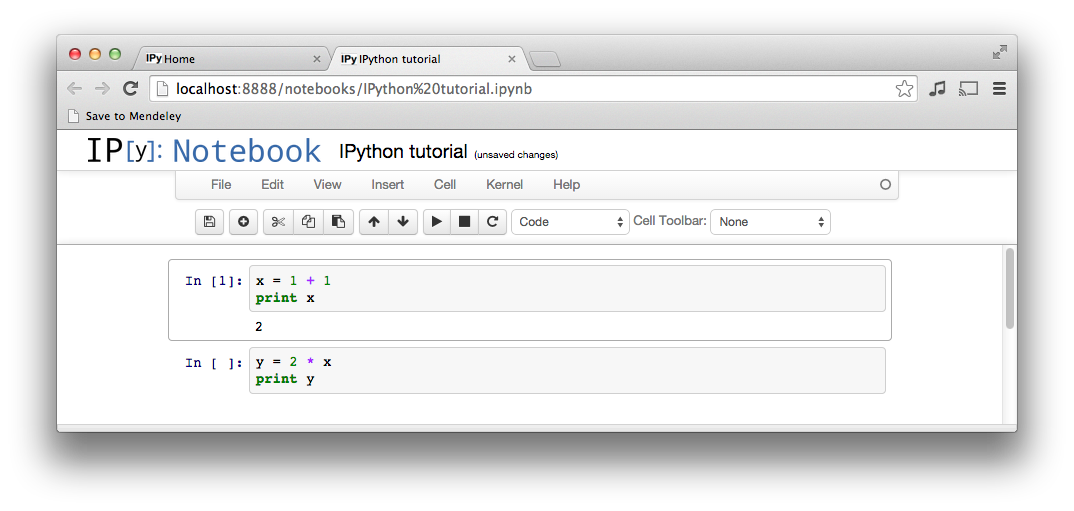The image size is (1074, 511).
Task: Bookmark the page with the star icon
Action: pyautogui.click(x=904, y=89)
